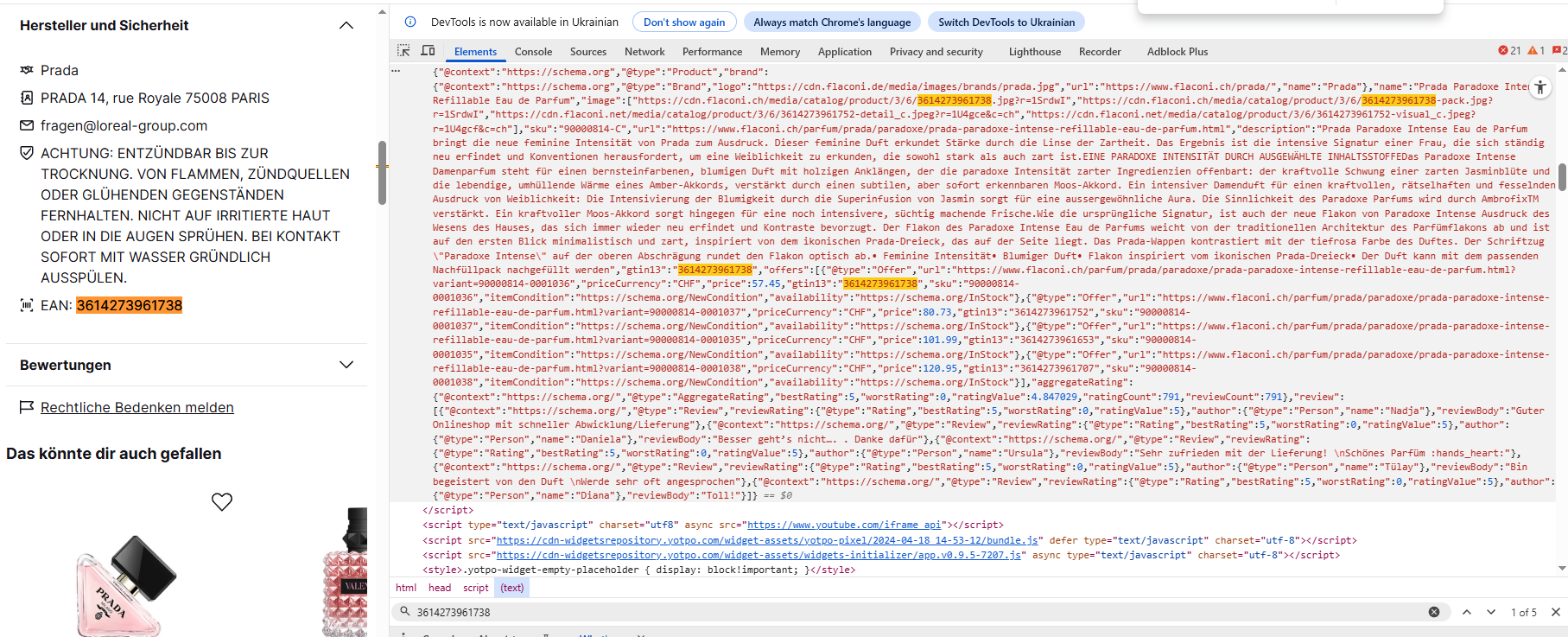Open the Network tab
Image resolution: width=1568 pixels, height=637 pixels.
point(644,52)
